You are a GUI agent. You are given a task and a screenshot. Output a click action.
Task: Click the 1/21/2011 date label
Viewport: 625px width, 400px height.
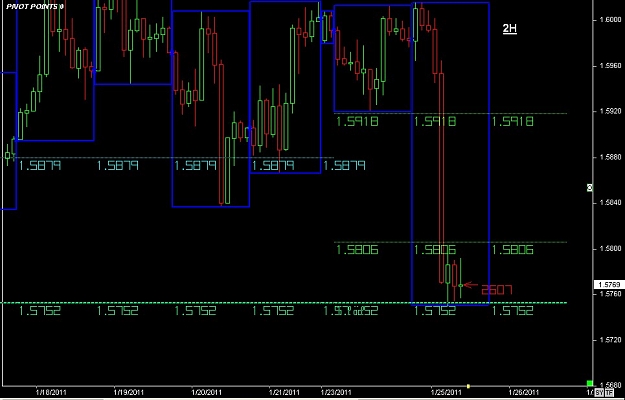284,392
